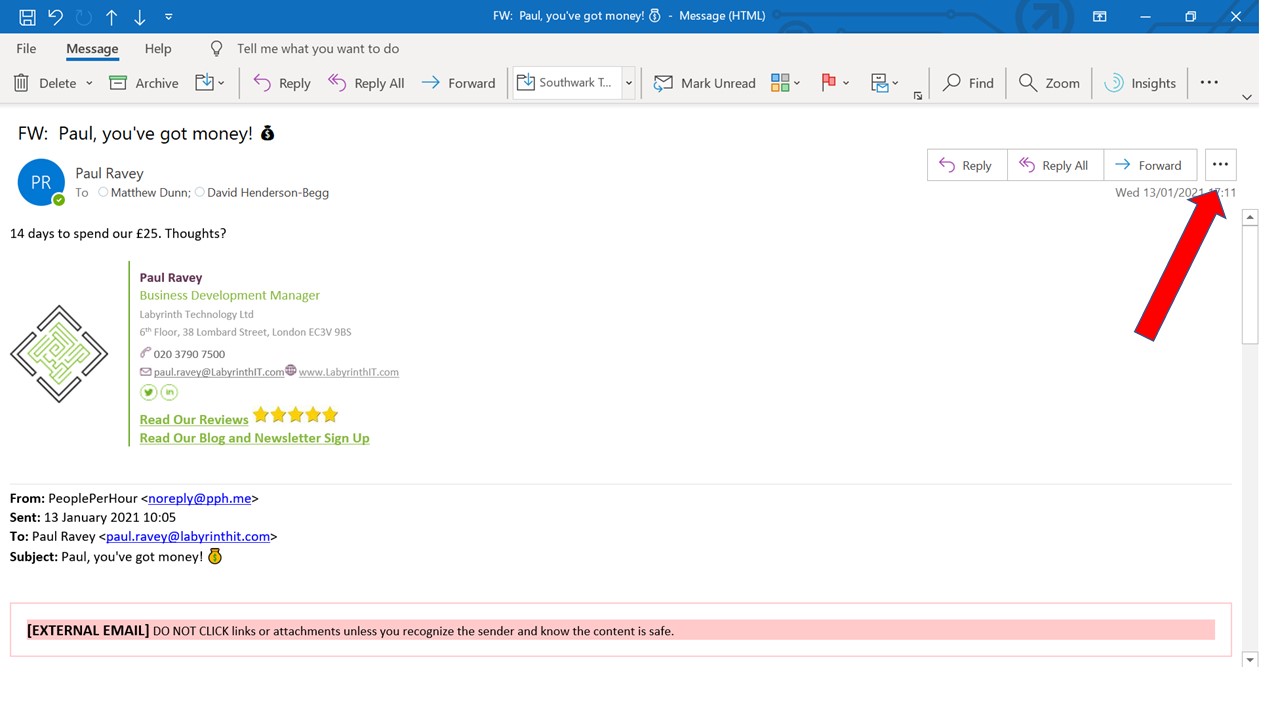Undo the last action in title bar
This screenshot has height=720, width=1280.
pos(56,17)
